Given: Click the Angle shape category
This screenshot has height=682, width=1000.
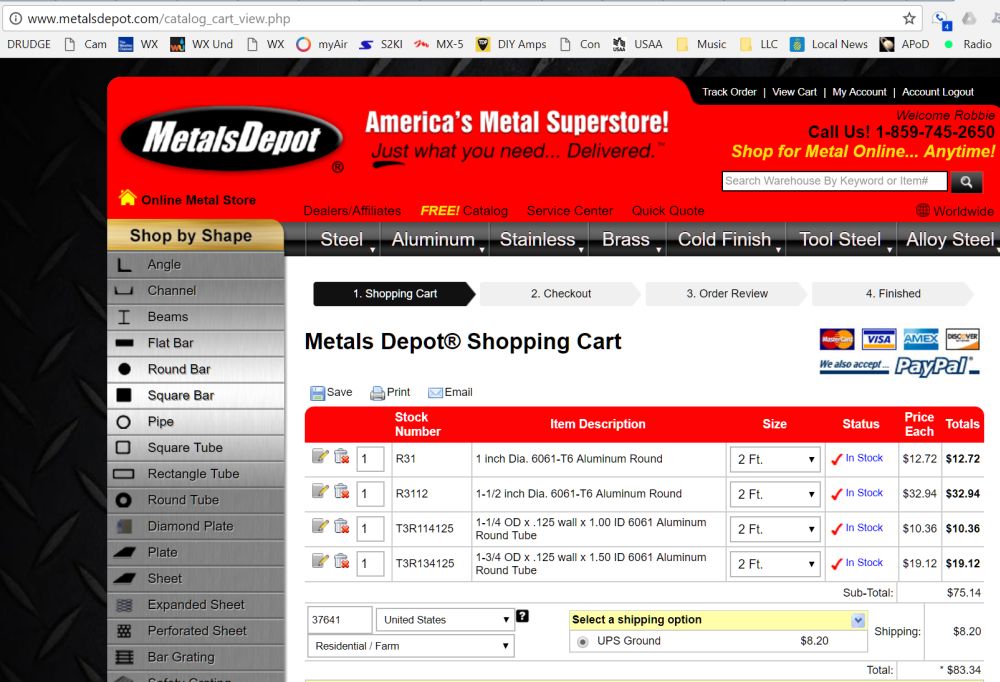Looking at the screenshot, I should (196, 265).
